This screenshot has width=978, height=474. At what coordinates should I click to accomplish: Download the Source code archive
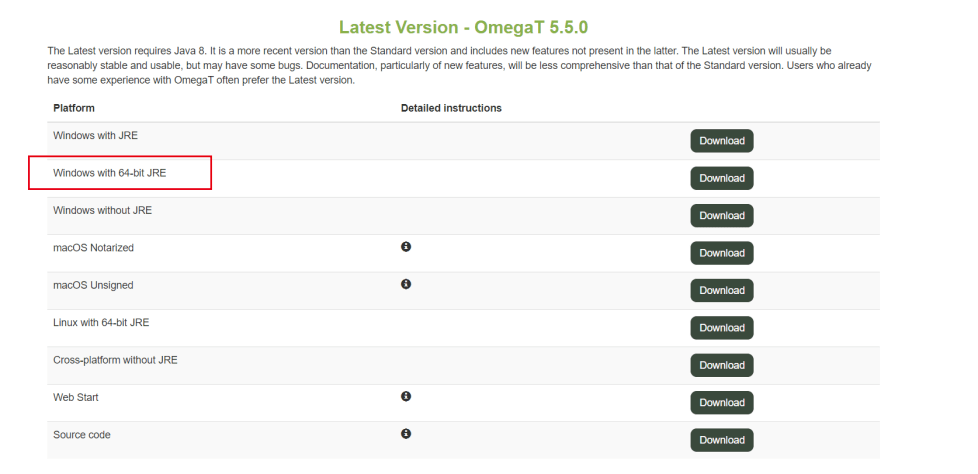(x=722, y=440)
